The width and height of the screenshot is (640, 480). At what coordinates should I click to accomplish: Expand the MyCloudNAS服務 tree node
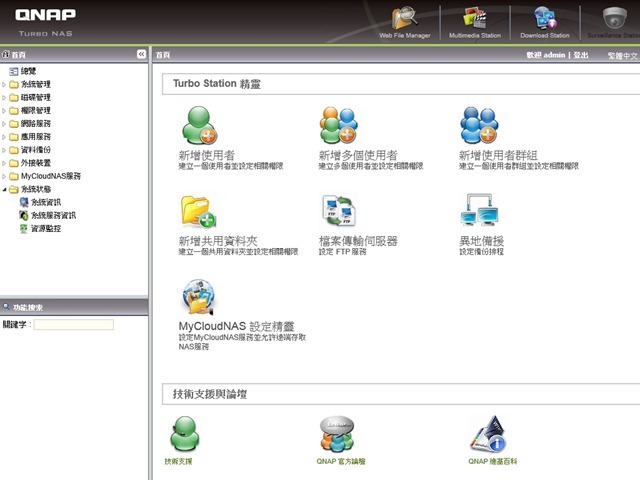point(4,176)
